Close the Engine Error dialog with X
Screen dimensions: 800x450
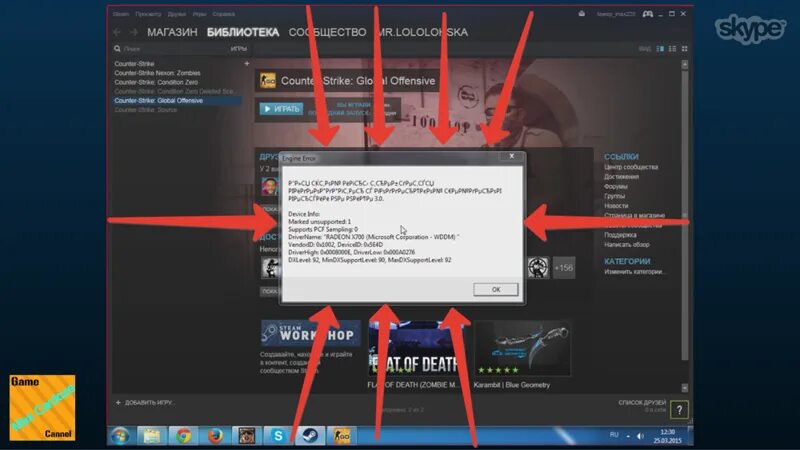(512, 156)
